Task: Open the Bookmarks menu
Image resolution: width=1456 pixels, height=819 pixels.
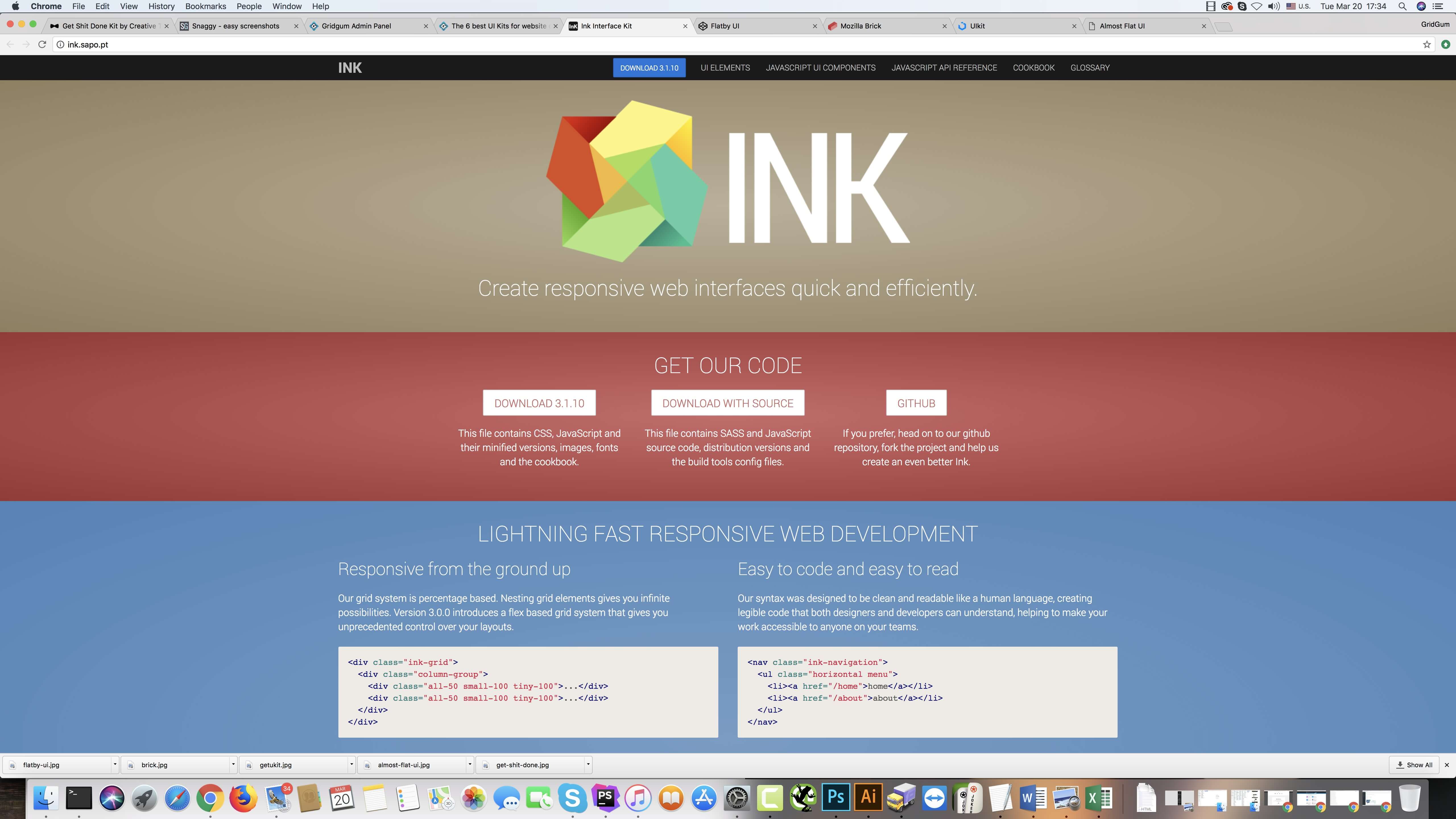Action: (x=205, y=6)
